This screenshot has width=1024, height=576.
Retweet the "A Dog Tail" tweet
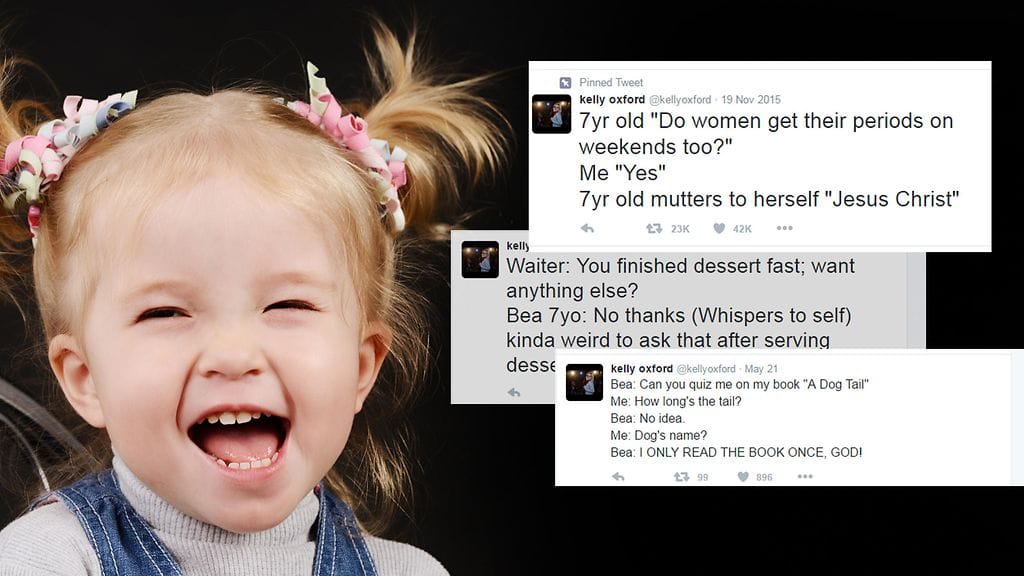tap(681, 477)
